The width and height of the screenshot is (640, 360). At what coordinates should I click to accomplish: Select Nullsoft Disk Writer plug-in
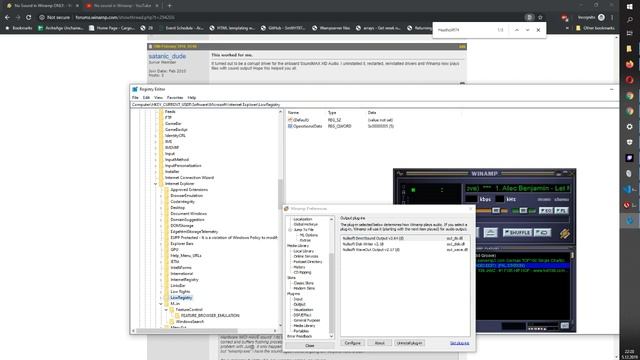pyautogui.click(x=405, y=244)
